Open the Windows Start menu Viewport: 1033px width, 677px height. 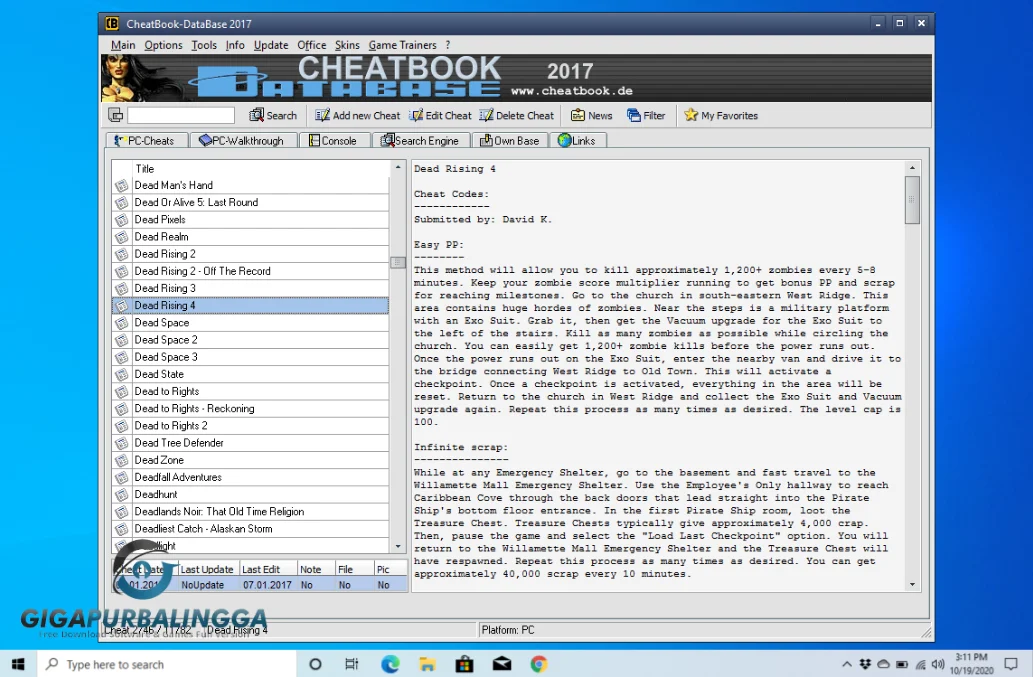(18, 664)
